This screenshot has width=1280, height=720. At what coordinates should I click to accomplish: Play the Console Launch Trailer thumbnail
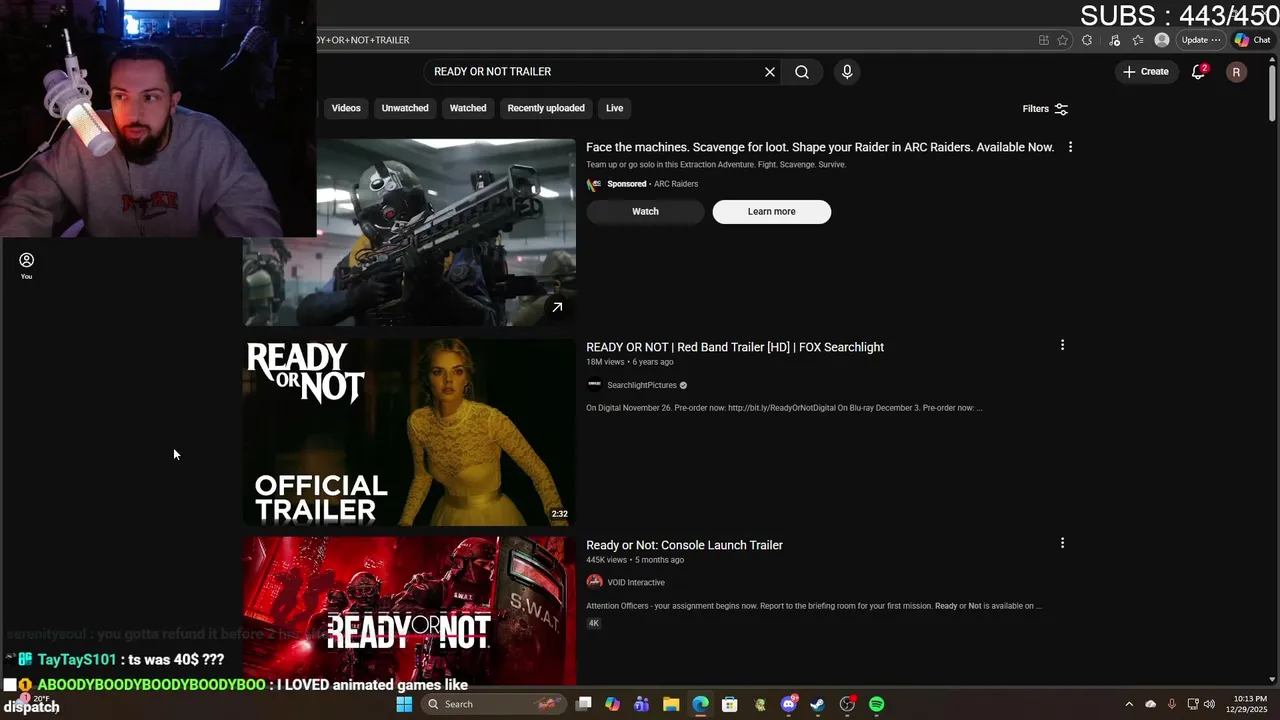[409, 611]
